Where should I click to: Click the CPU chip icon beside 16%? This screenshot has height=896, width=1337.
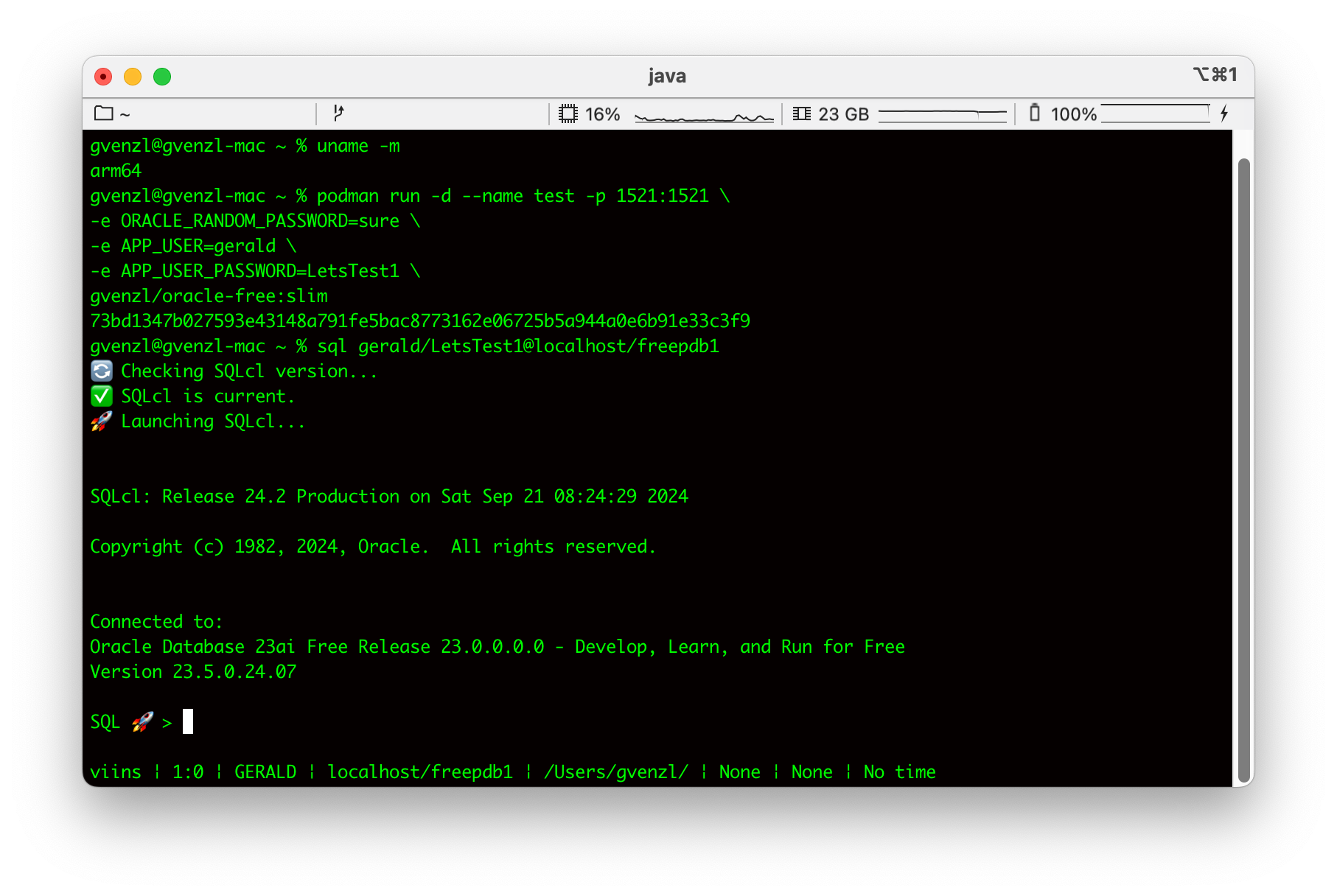pos(568,113)
